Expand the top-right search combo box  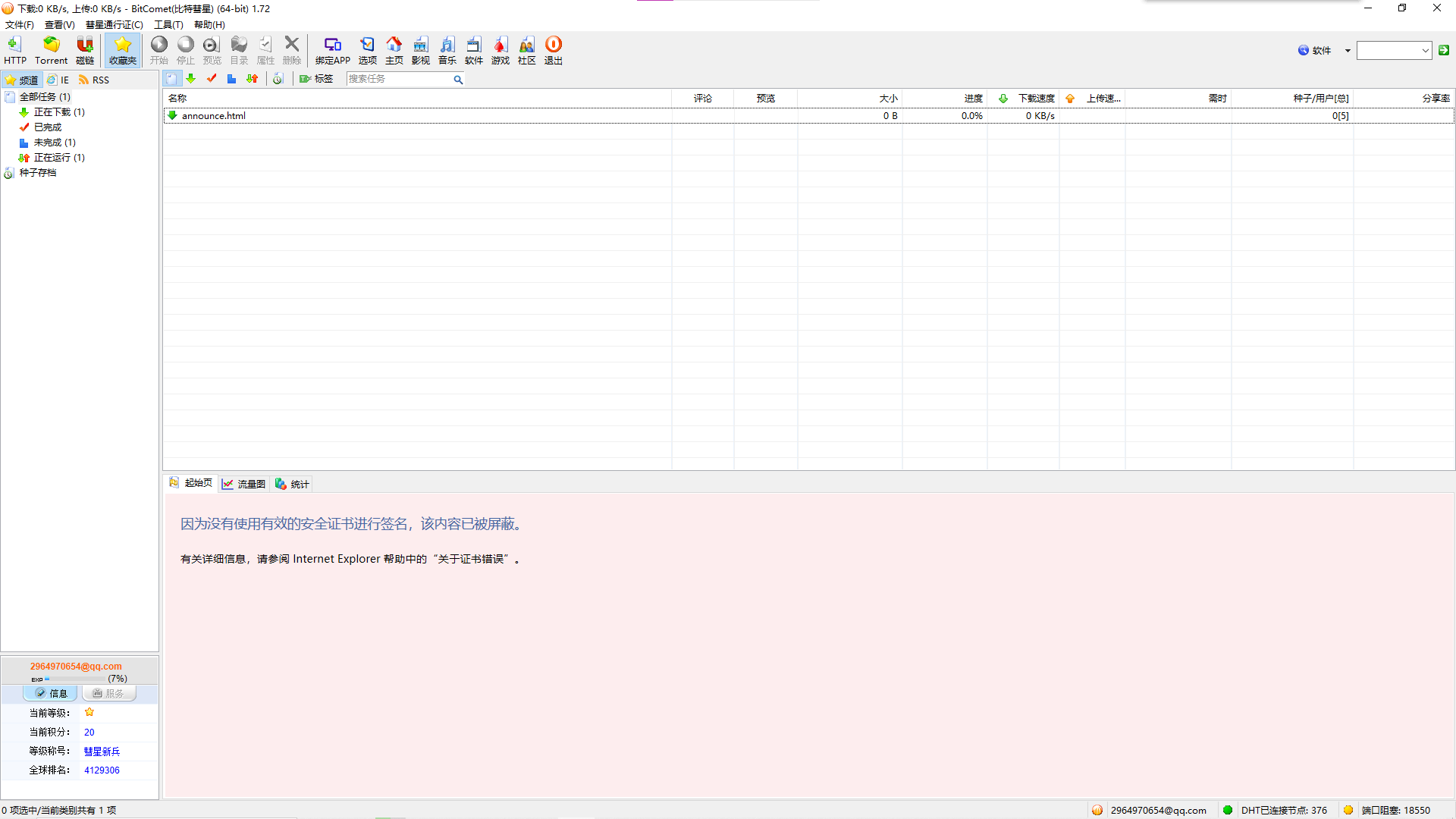coord(1425,51)
